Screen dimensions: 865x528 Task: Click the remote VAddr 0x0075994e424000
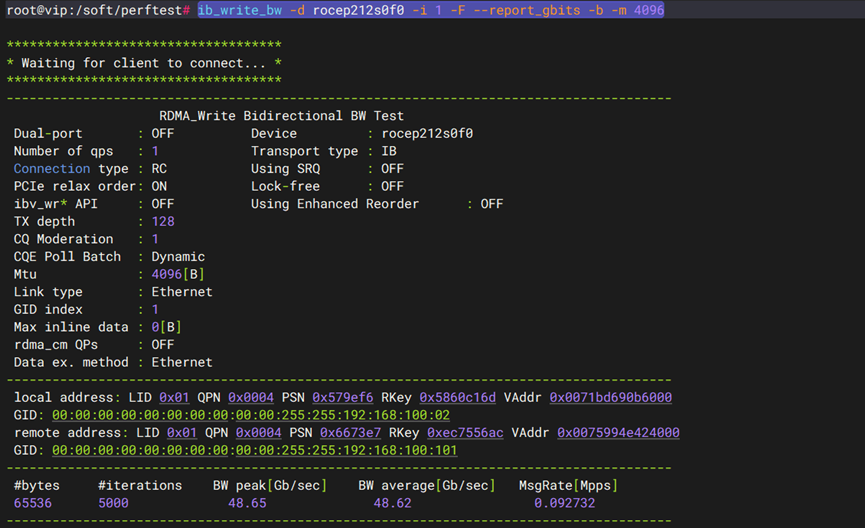(618, 433)
